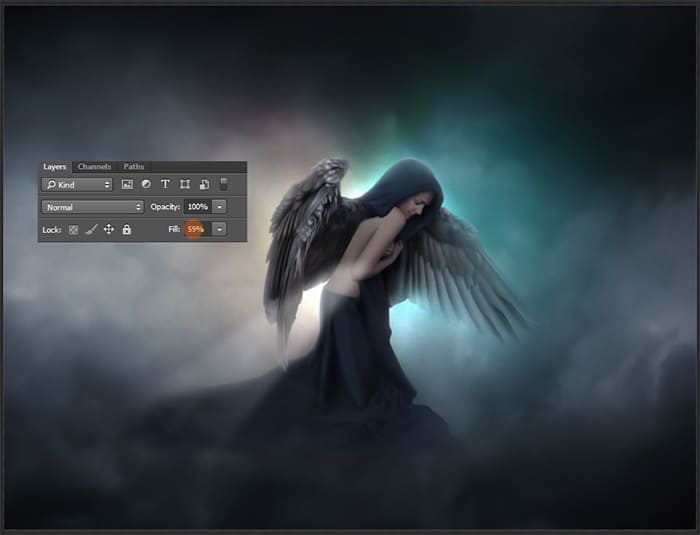Viewport: 700px width, 535px height.
Task: Switch to the Layers tab
Action: click(x=54, y=167)
